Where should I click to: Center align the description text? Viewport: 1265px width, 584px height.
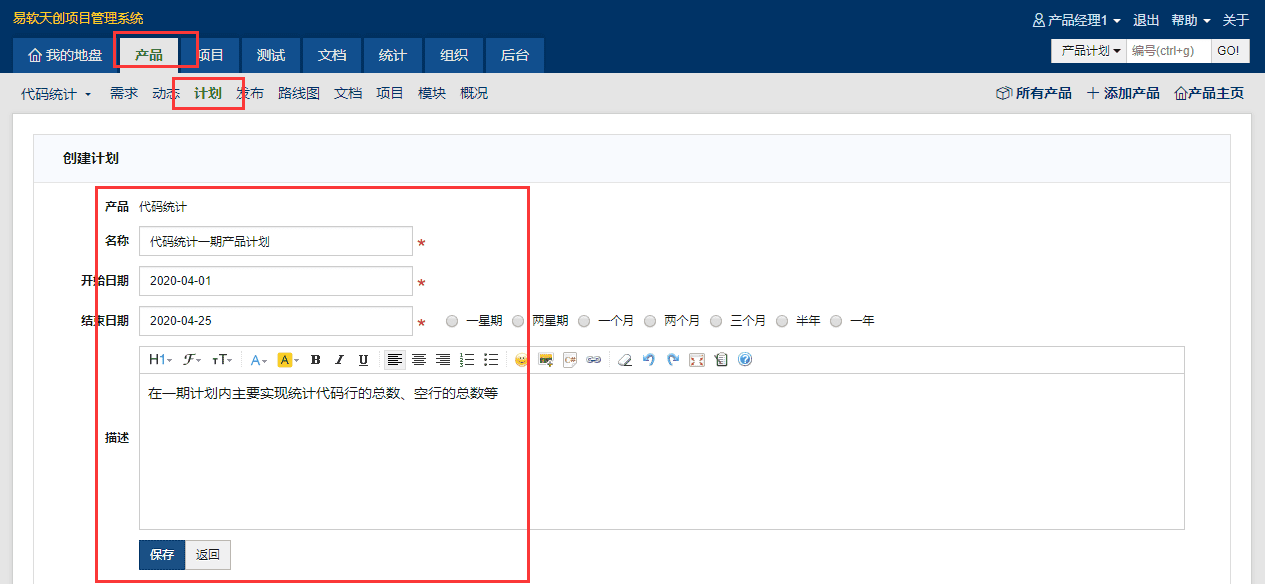coord(419,360)
